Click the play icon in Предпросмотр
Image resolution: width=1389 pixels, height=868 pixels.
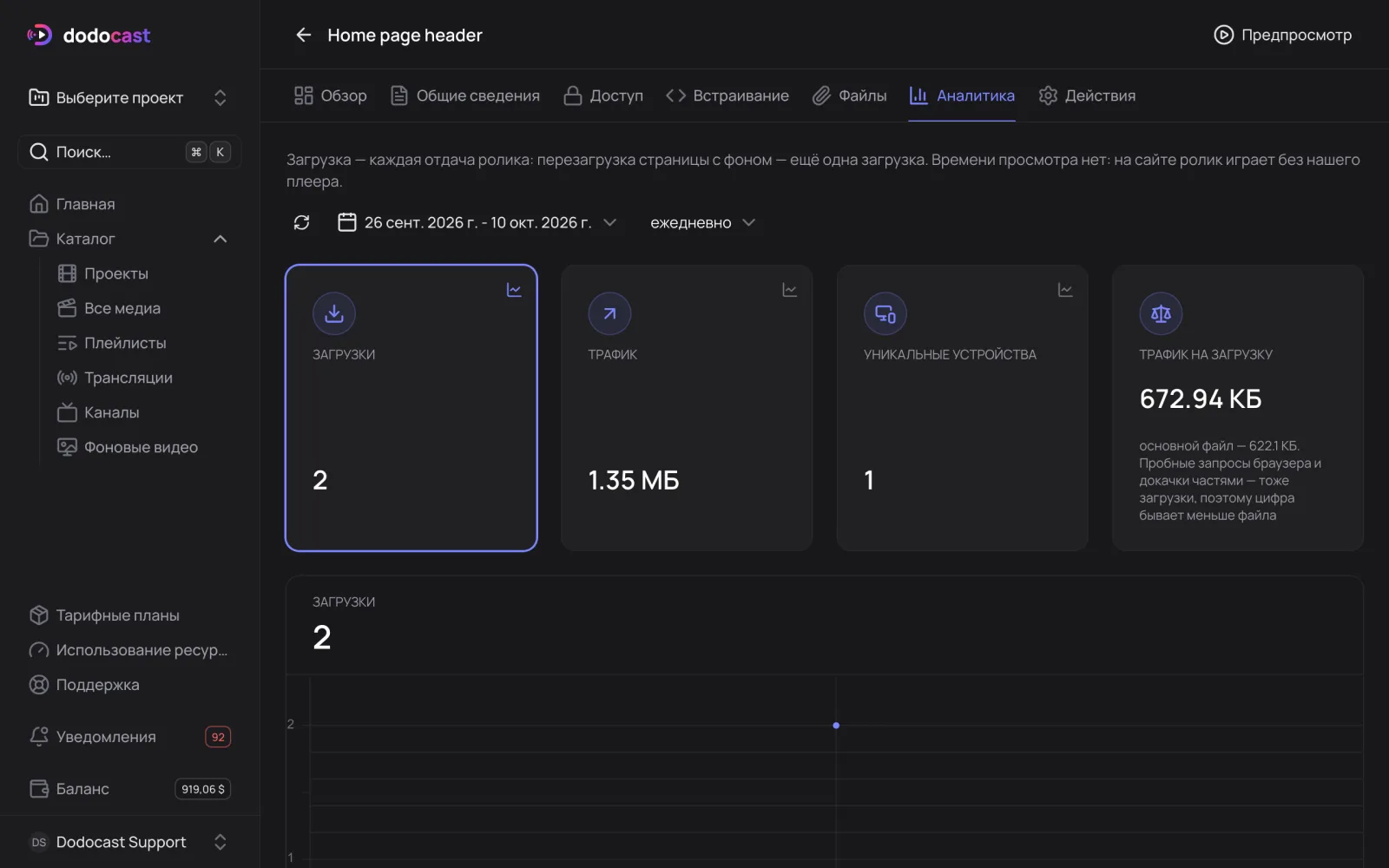tap(1223, 35)
